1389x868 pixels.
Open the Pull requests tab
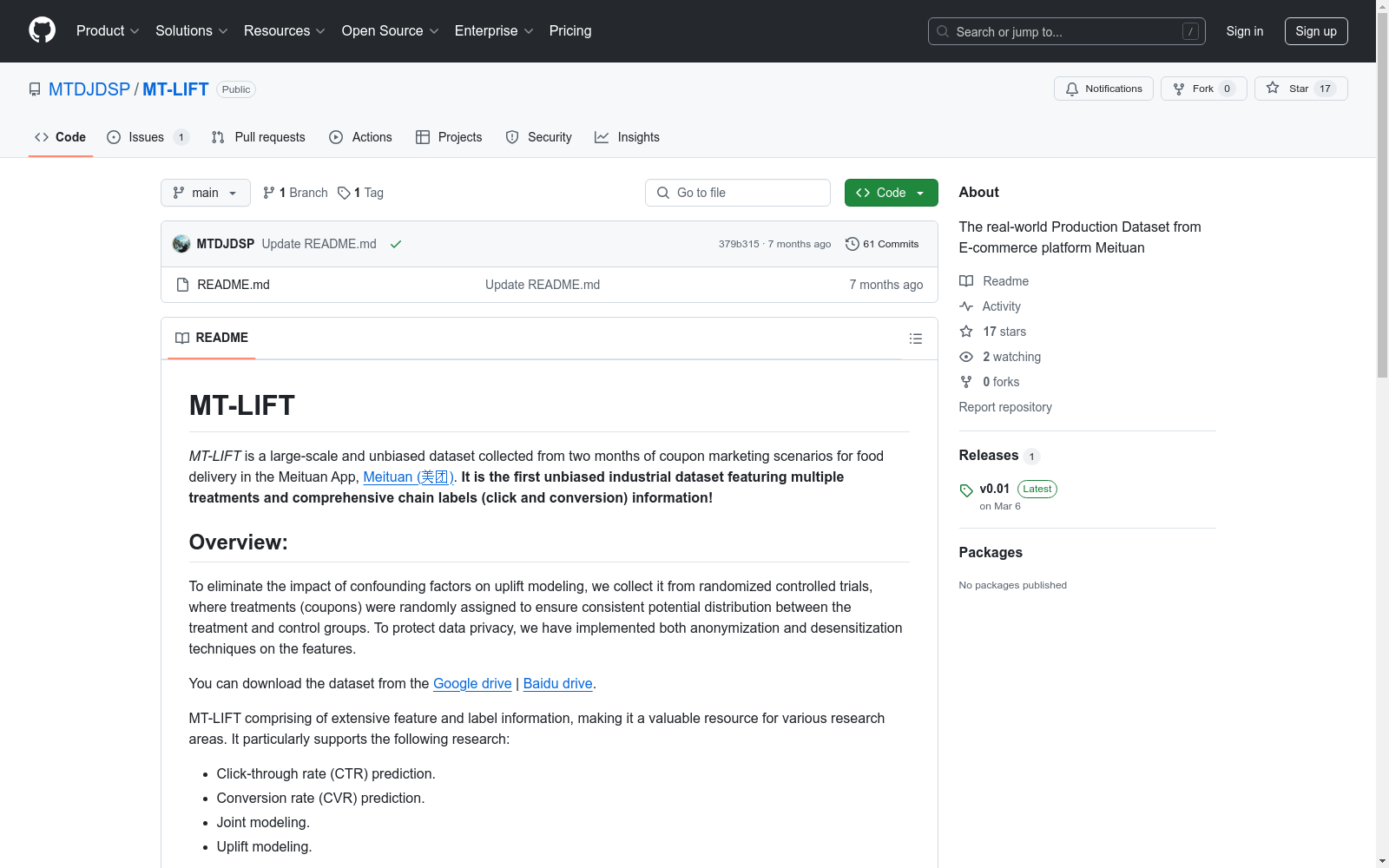click(259, 137)
